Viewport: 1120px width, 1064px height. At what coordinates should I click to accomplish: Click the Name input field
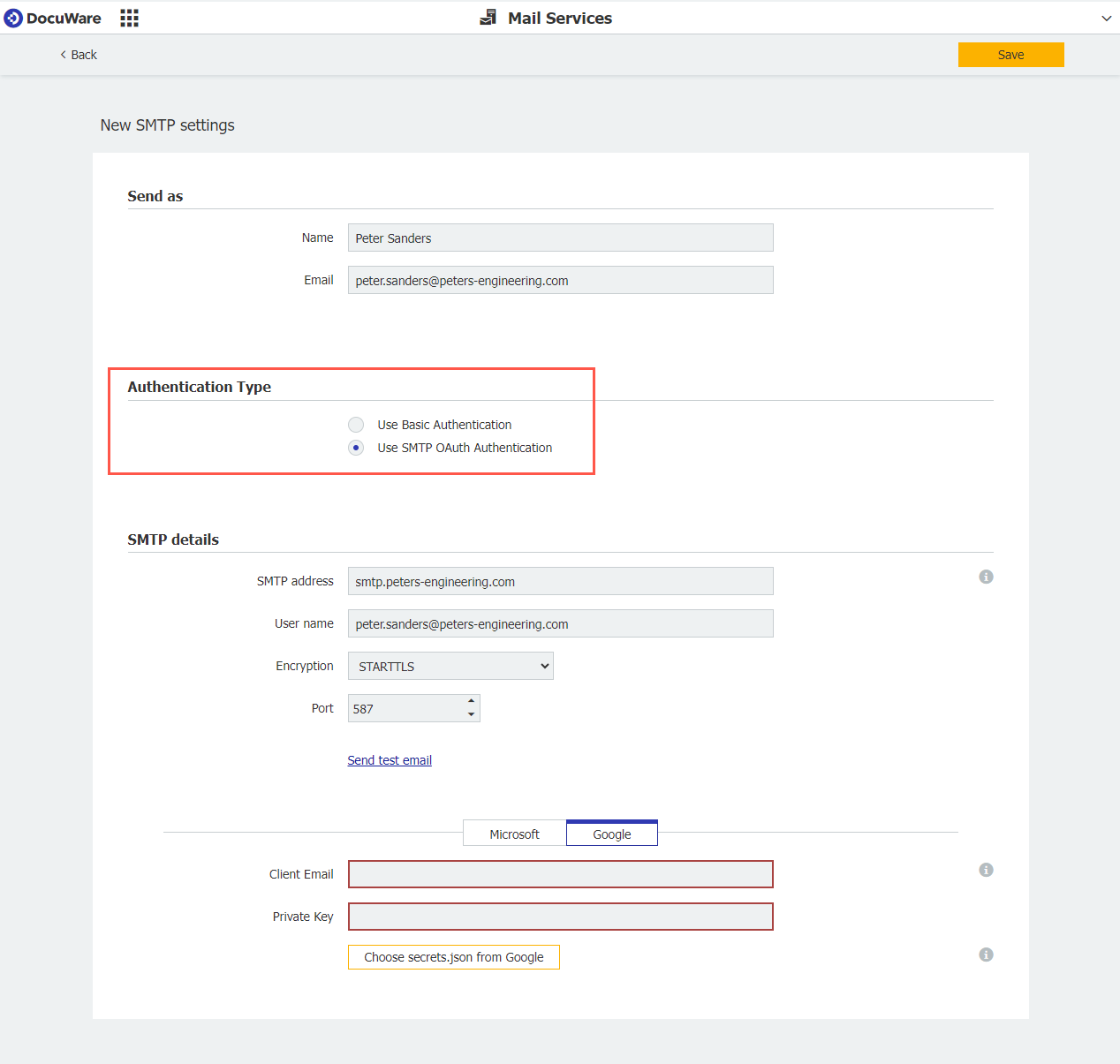[560, 238]
